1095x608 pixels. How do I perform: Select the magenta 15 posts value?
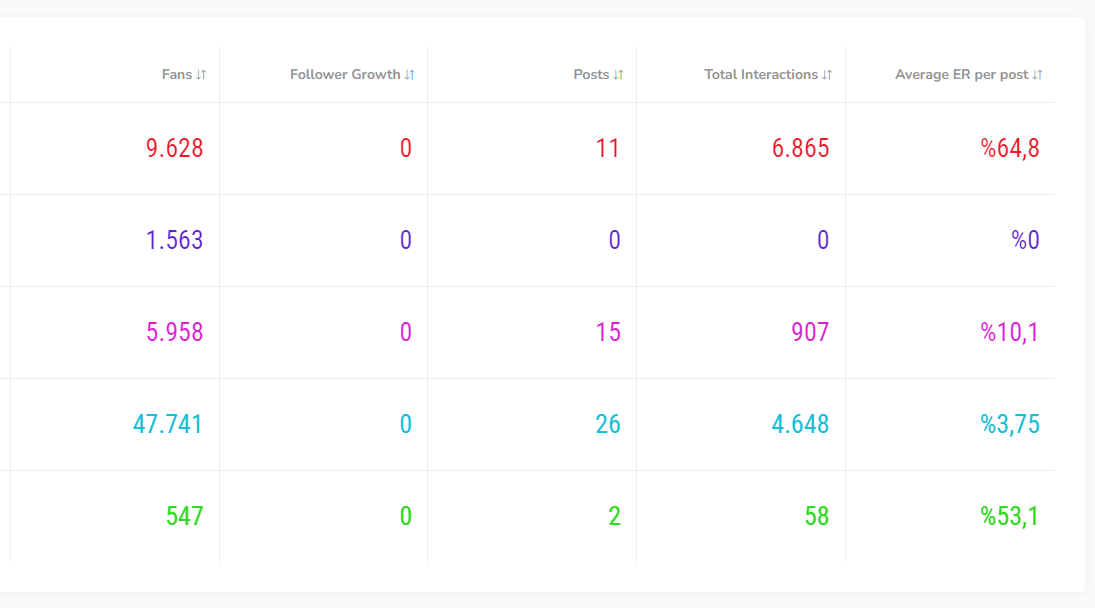point(608,333)
